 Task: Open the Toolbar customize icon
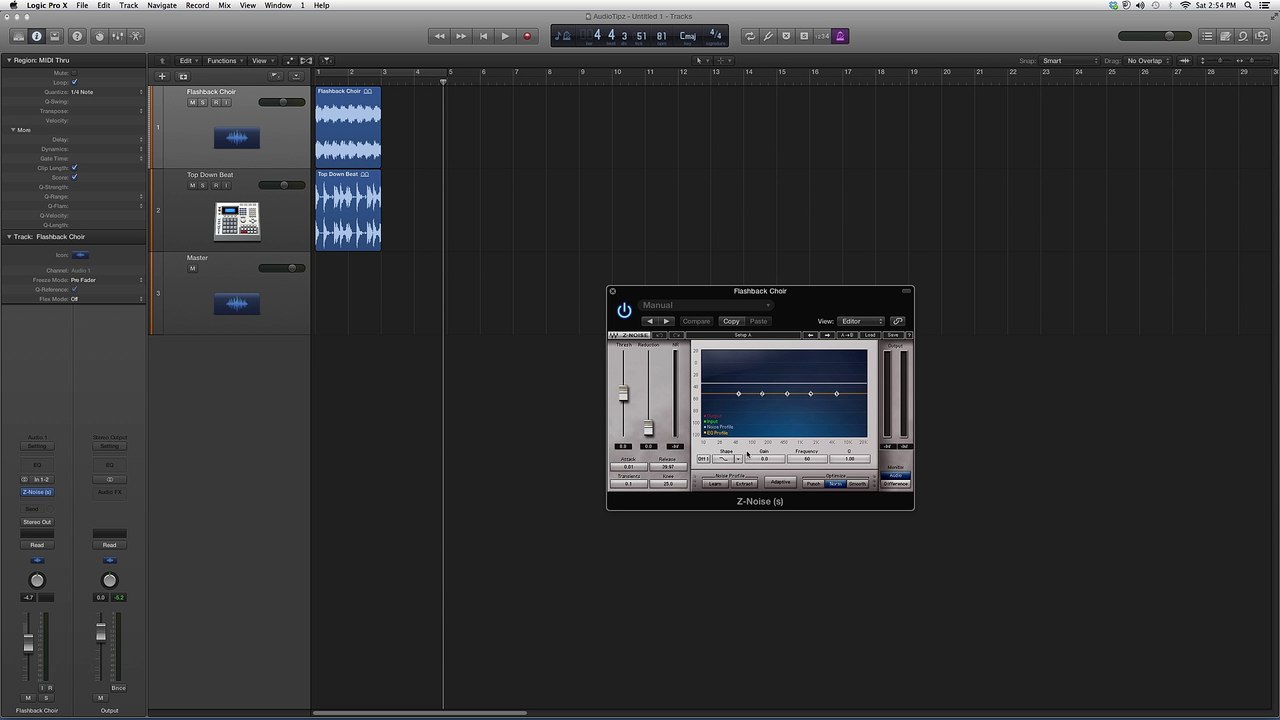click(x=55, y=36)
